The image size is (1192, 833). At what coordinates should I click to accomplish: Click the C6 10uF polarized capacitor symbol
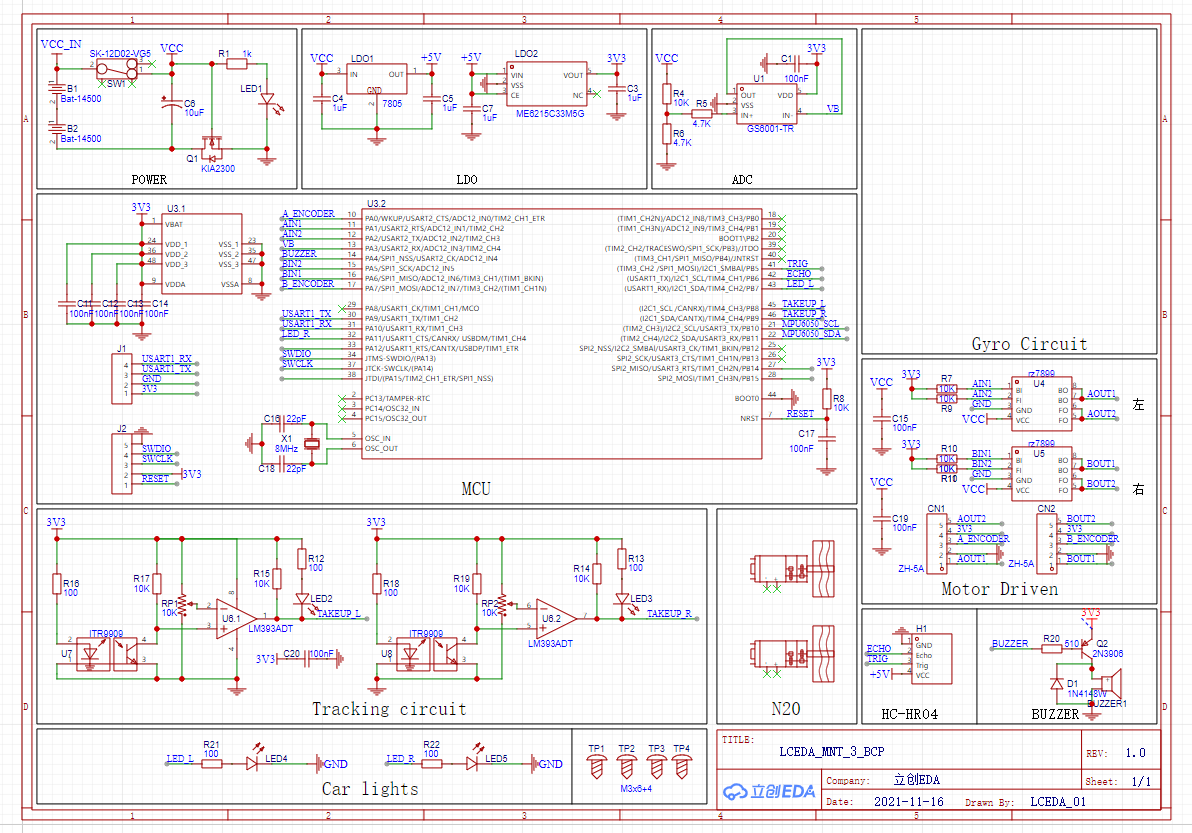pyautogui.click(x=172, y=102)
